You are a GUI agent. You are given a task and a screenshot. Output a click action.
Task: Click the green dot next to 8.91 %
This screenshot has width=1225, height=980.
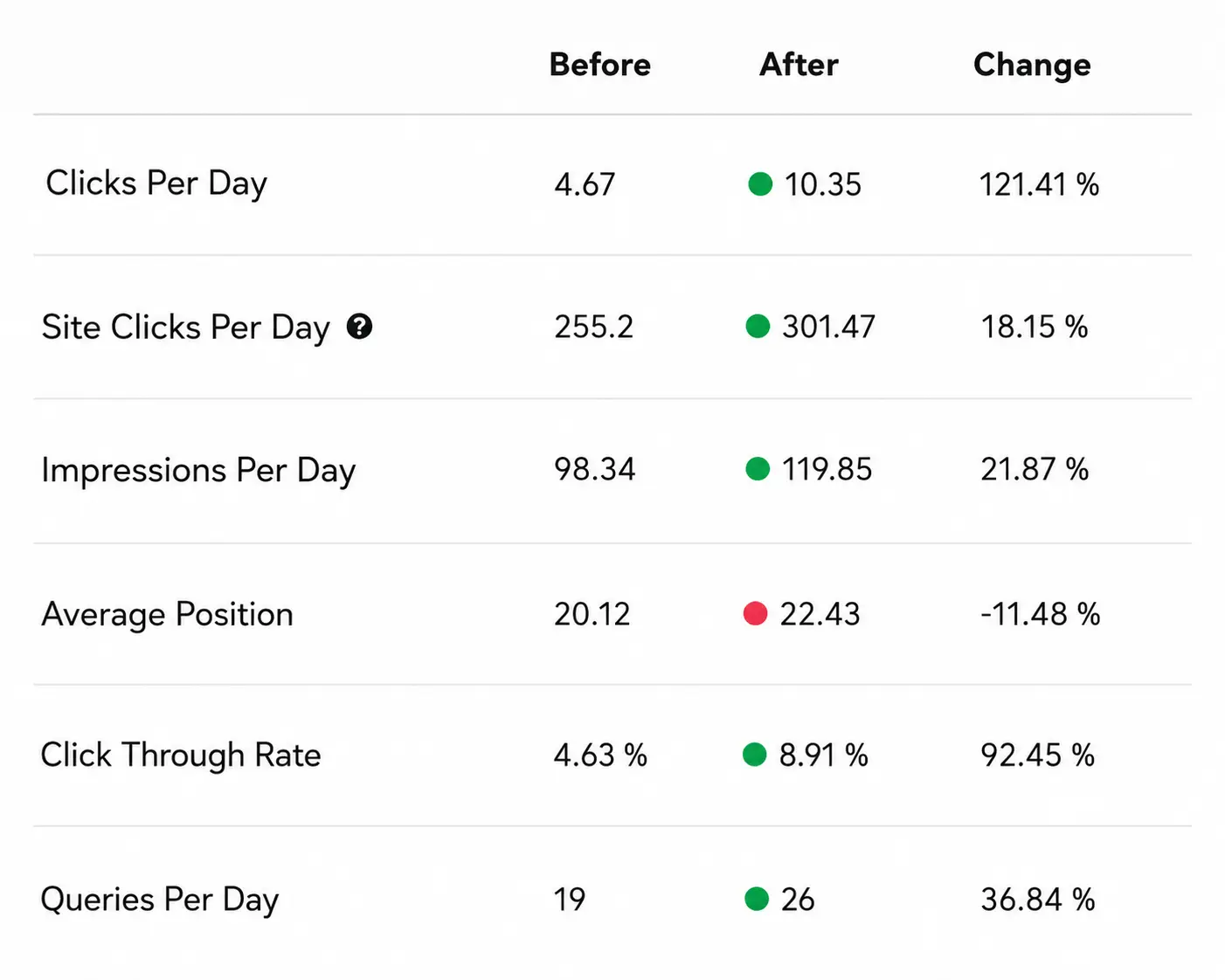[x=754, y=755]
